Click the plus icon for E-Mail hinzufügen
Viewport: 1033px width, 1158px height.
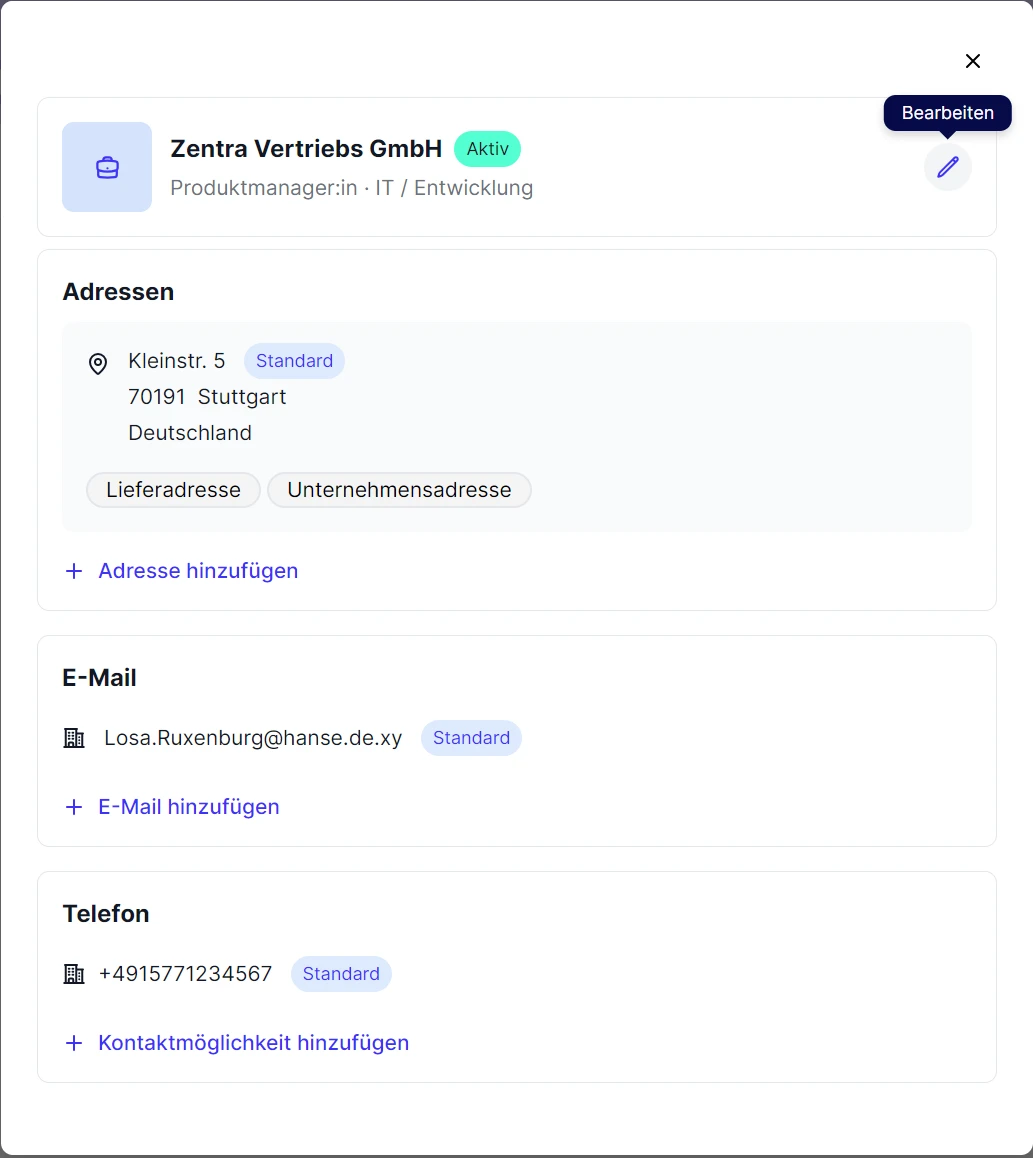pos(74,807)
